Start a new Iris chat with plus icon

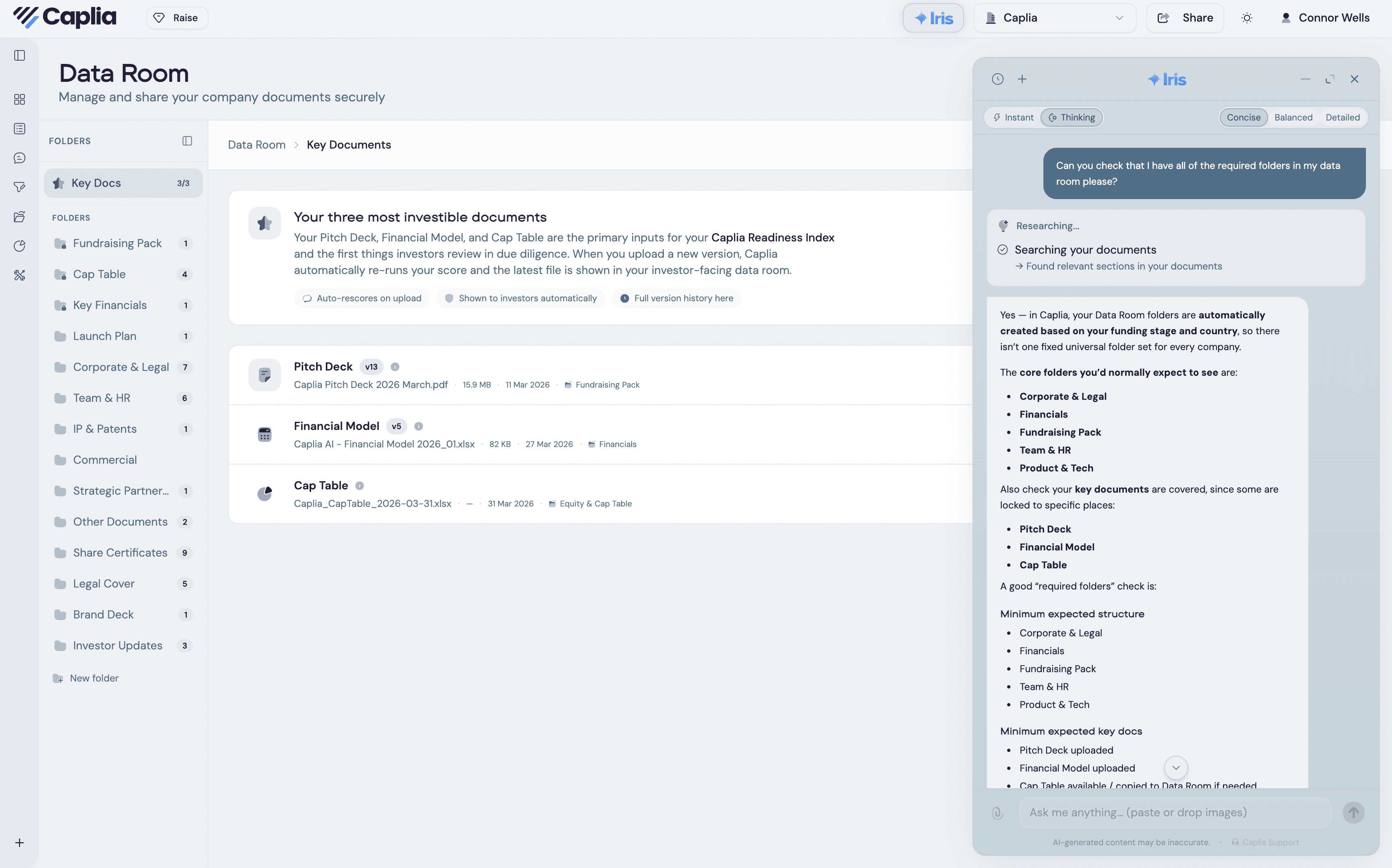[x=1022, y=79]
